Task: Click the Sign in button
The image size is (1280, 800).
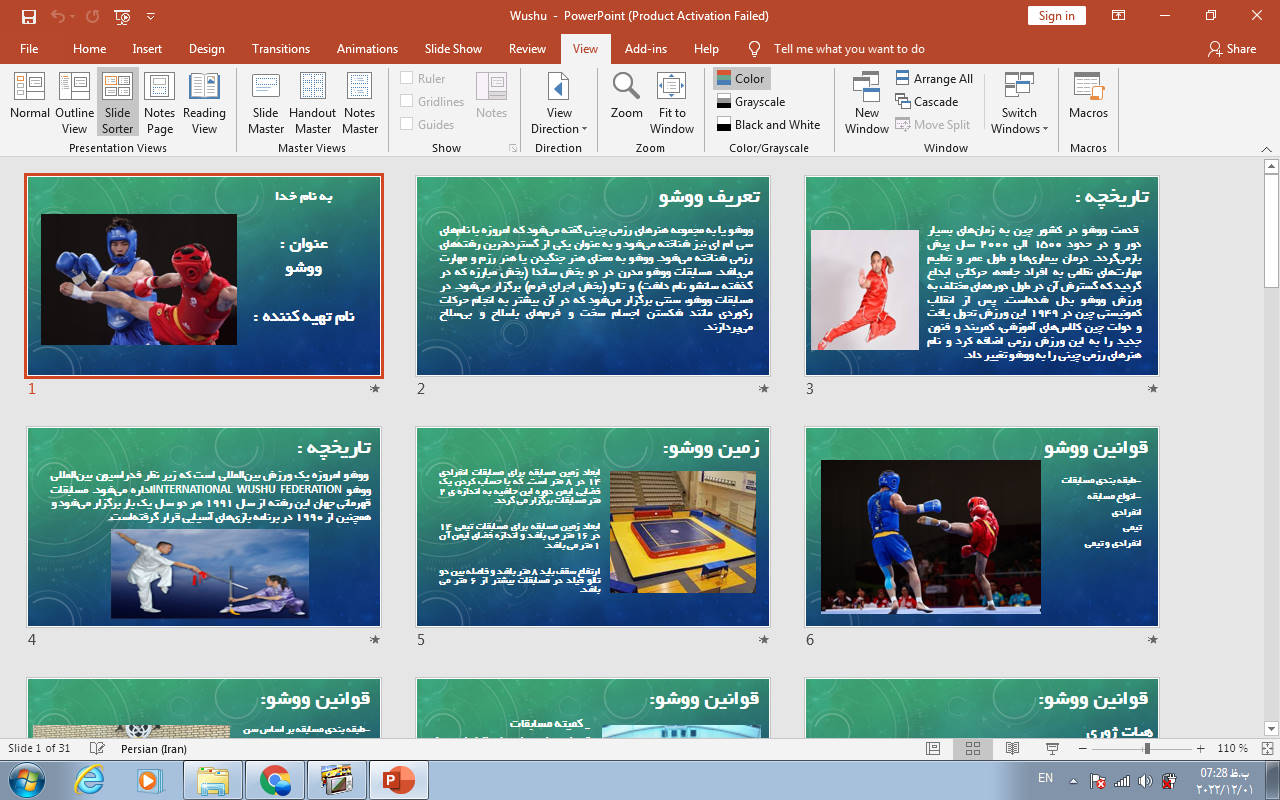Action: point(1056,16)
